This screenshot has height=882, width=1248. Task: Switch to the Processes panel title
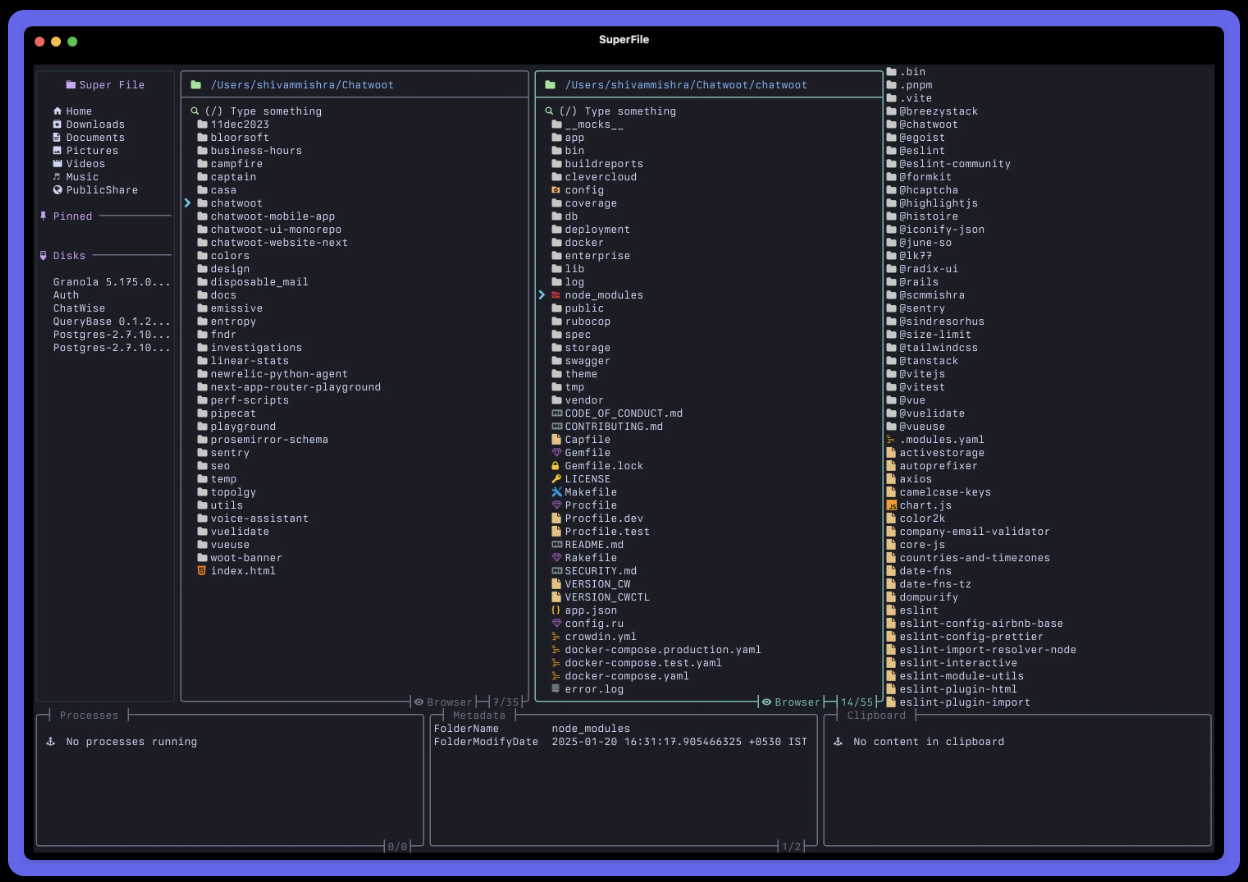[x=89, y=715]
